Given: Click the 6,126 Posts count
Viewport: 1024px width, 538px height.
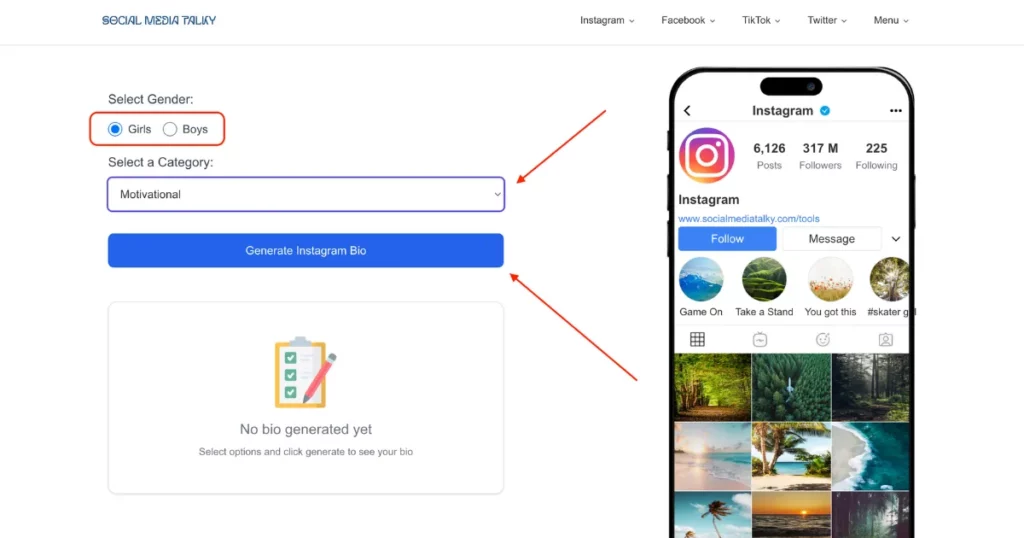Looking at the screenshot, I should 769,156.
